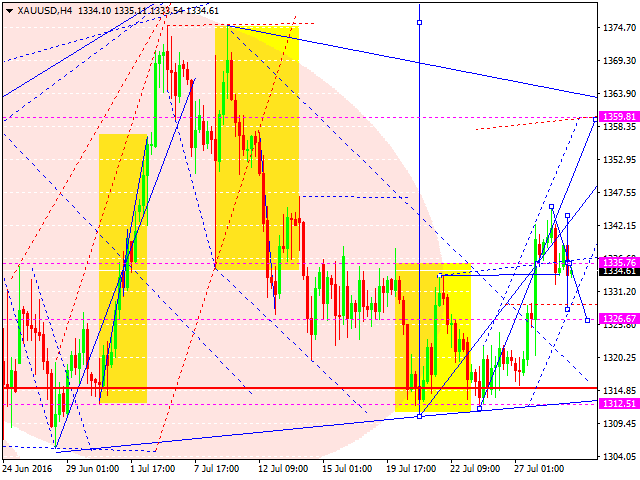Select the 1347.55 price scale value
640x480 pixels.
[620, 192]
